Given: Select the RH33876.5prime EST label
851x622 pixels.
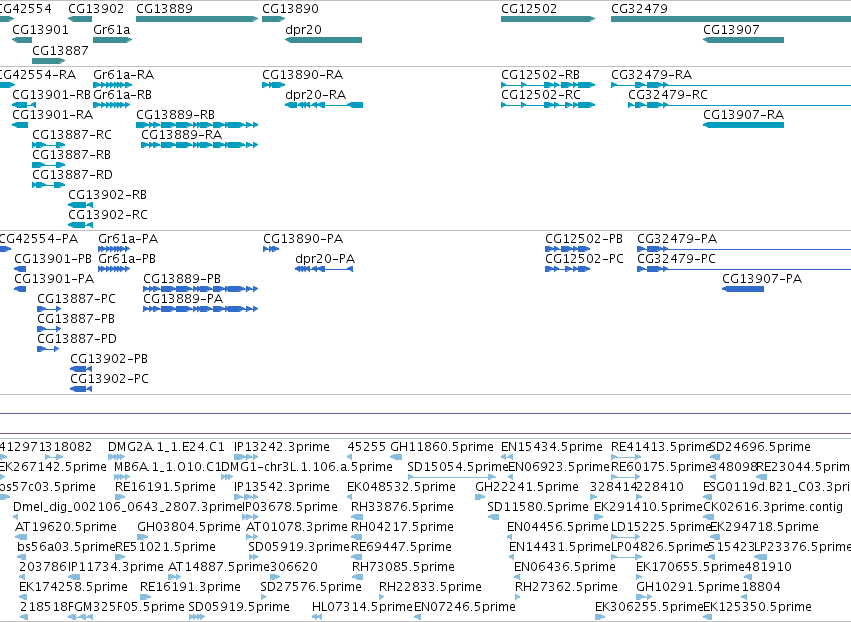Looking at the screenshot, I should coord(402,506).
